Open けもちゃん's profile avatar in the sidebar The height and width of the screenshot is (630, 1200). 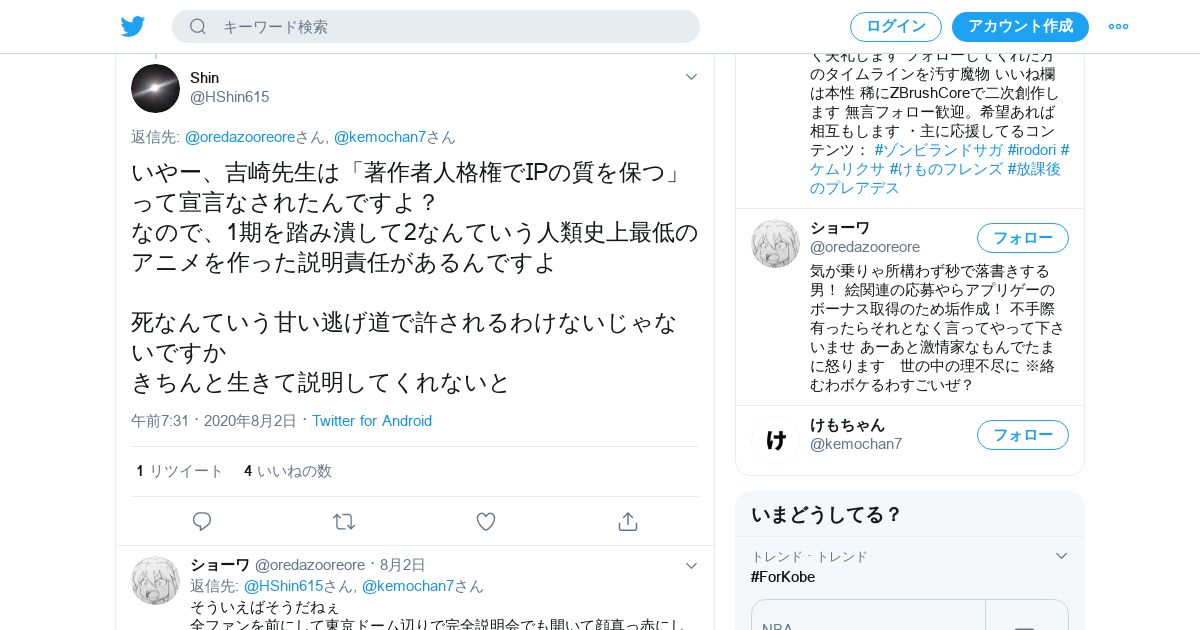[x=775, y=440]
